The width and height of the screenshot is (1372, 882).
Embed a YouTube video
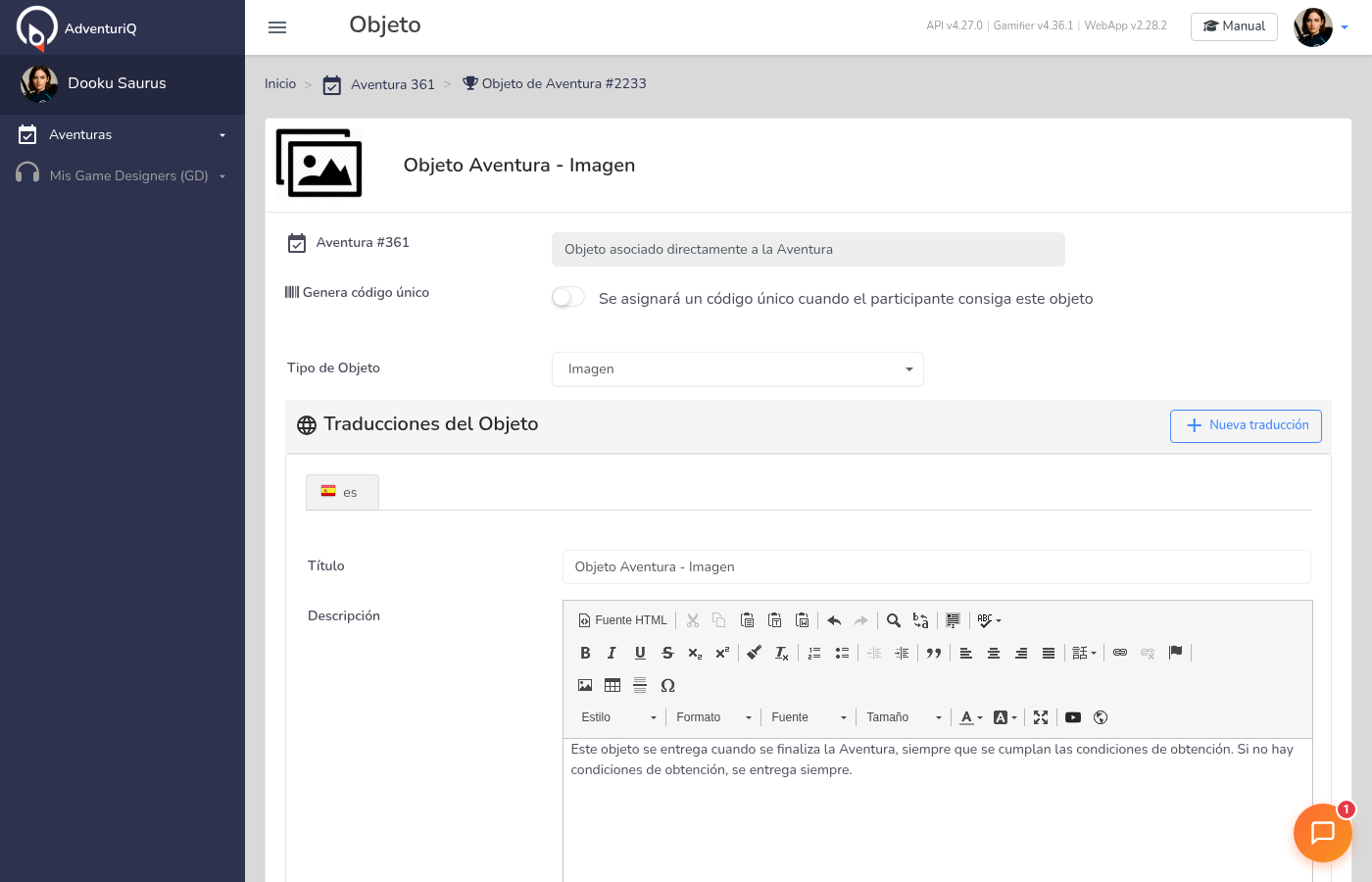point(1073,717)
